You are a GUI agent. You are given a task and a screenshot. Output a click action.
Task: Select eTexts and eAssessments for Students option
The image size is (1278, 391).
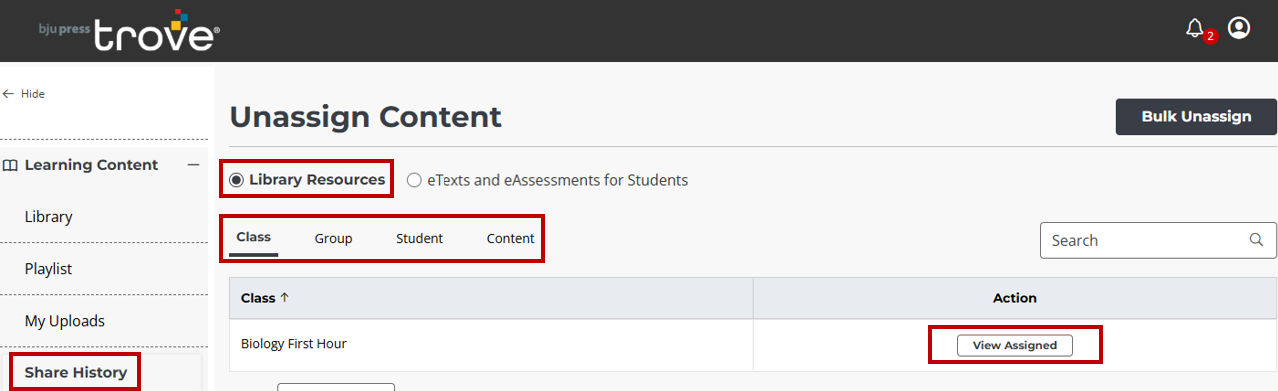(548, 181)
